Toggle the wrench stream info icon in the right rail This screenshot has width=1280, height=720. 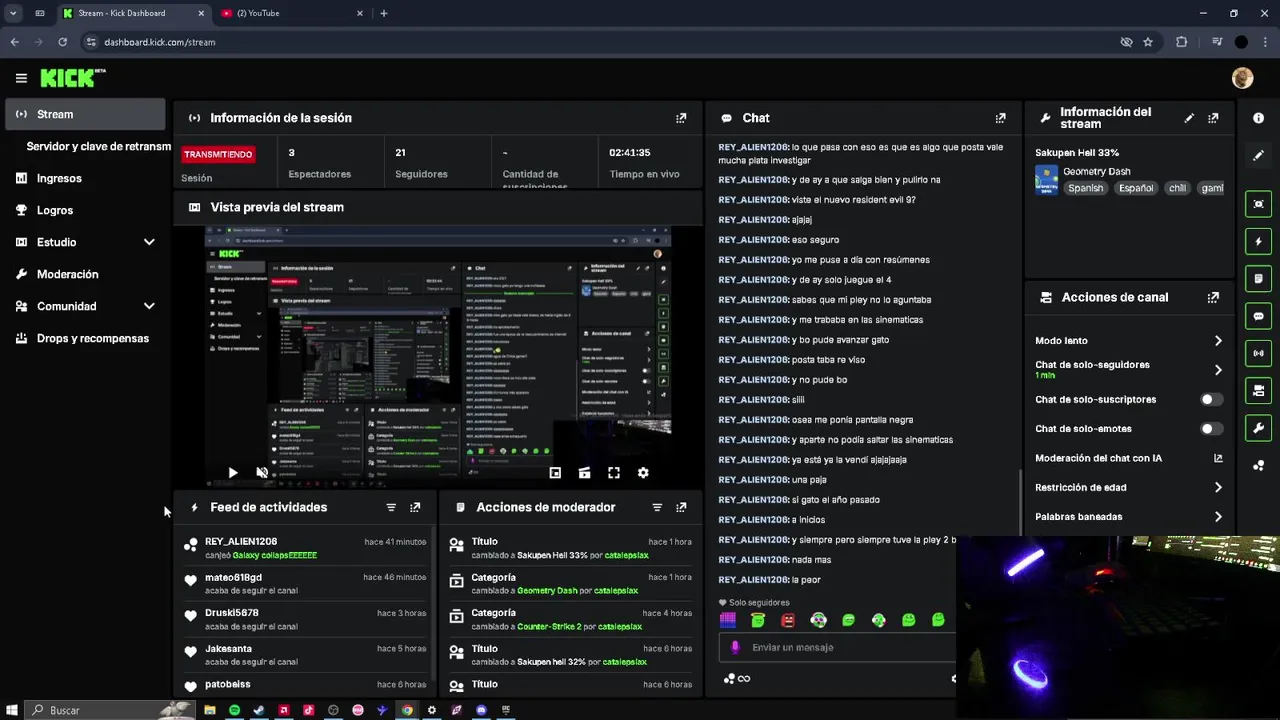pos(1258,428)
